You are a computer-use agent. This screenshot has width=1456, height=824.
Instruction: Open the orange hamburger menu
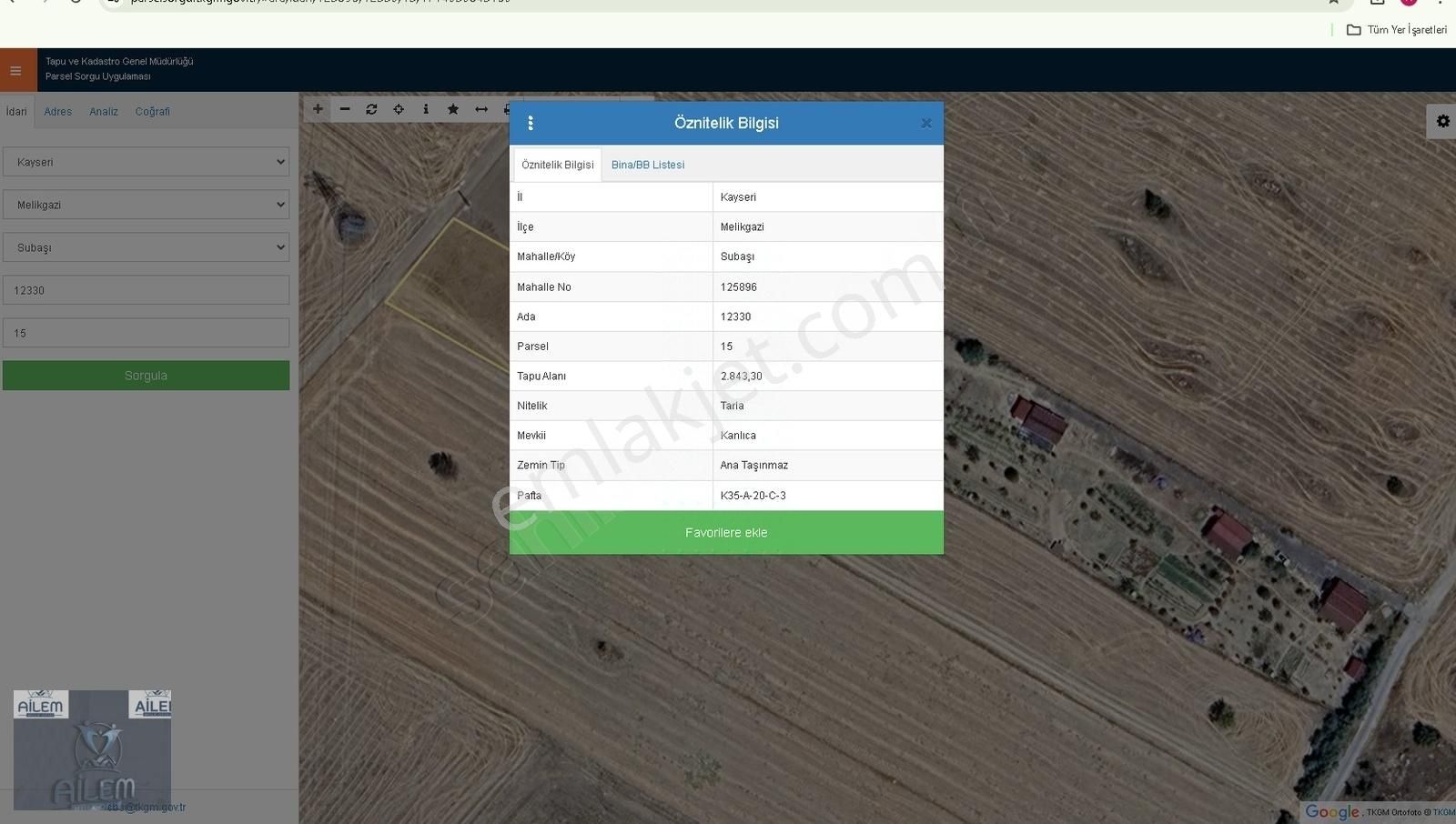pyautogui.click(x=16, y=70)
